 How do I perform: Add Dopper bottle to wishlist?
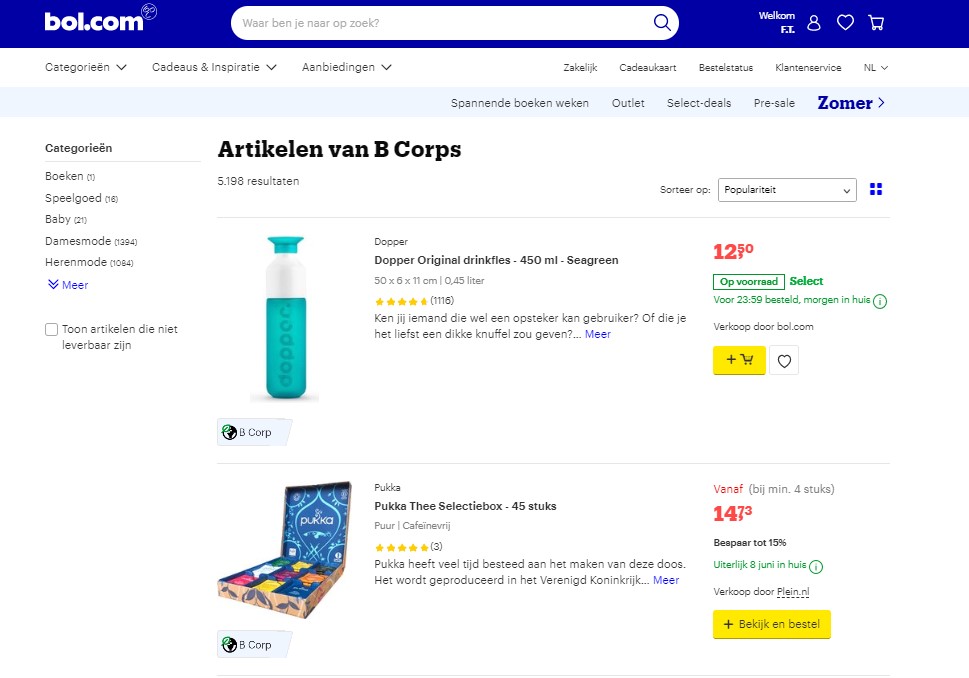point(784,361)
